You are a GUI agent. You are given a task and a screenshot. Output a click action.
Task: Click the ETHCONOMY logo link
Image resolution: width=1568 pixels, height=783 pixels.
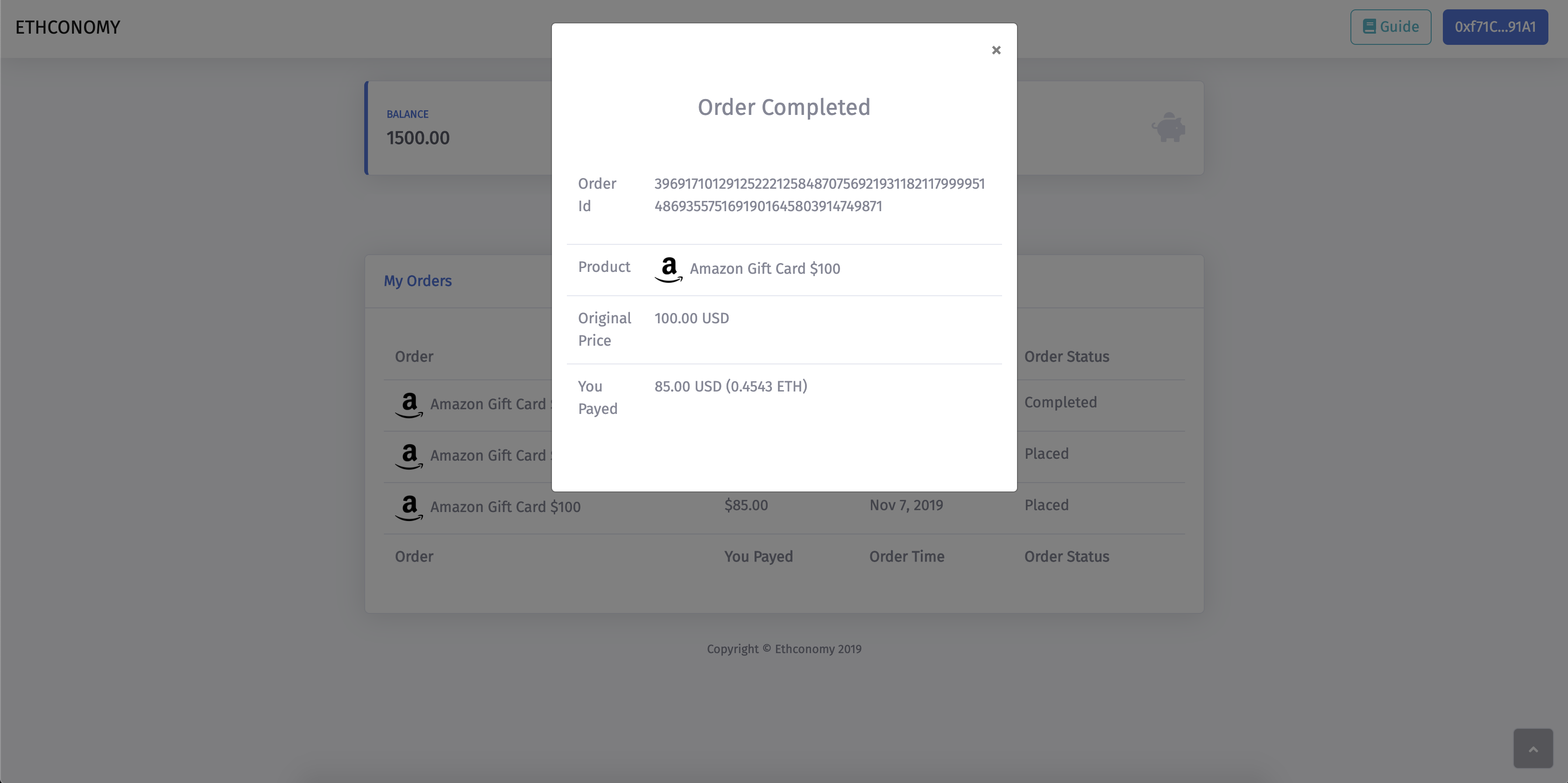point(68,28)
